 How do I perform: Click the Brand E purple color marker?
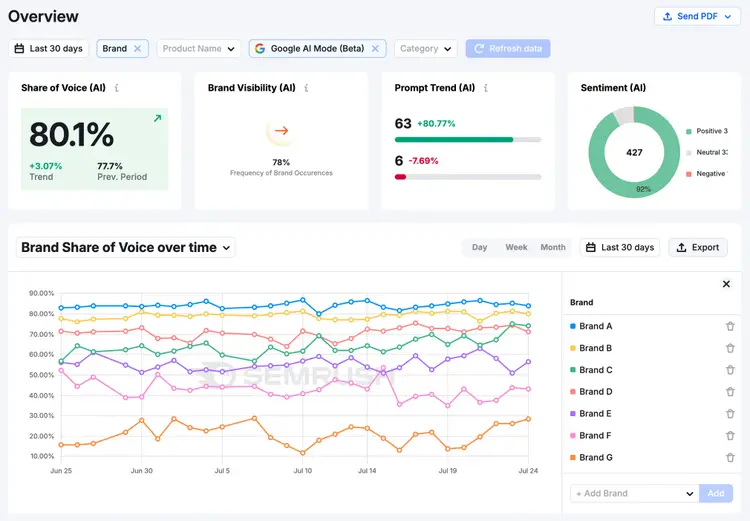[x=573, y=414]
